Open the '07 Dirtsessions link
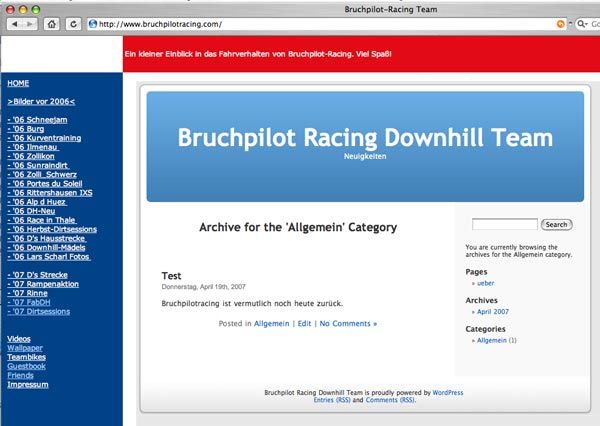 [38, 312]
